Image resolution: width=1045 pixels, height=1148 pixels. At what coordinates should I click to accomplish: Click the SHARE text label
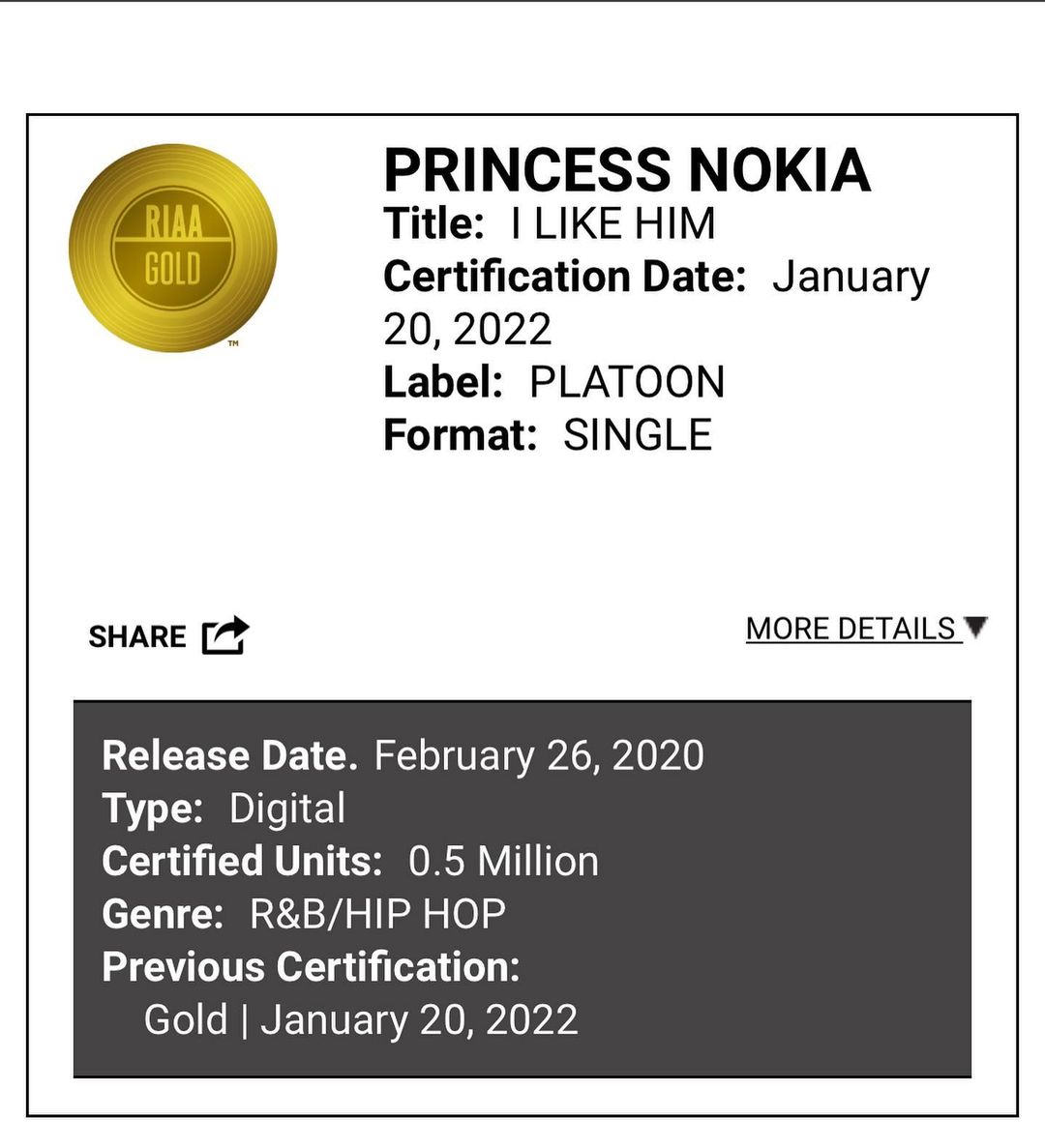point(136,636)
